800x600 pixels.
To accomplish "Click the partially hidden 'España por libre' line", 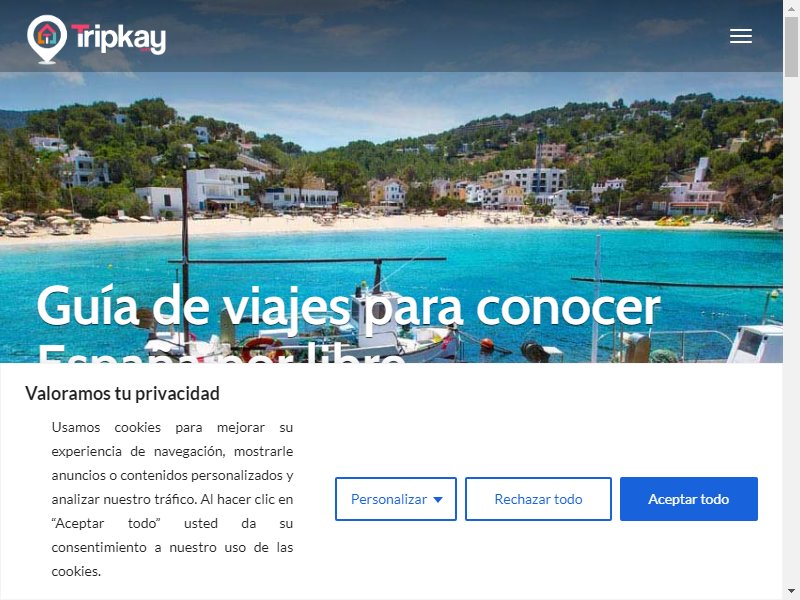I will coord(221,353).
